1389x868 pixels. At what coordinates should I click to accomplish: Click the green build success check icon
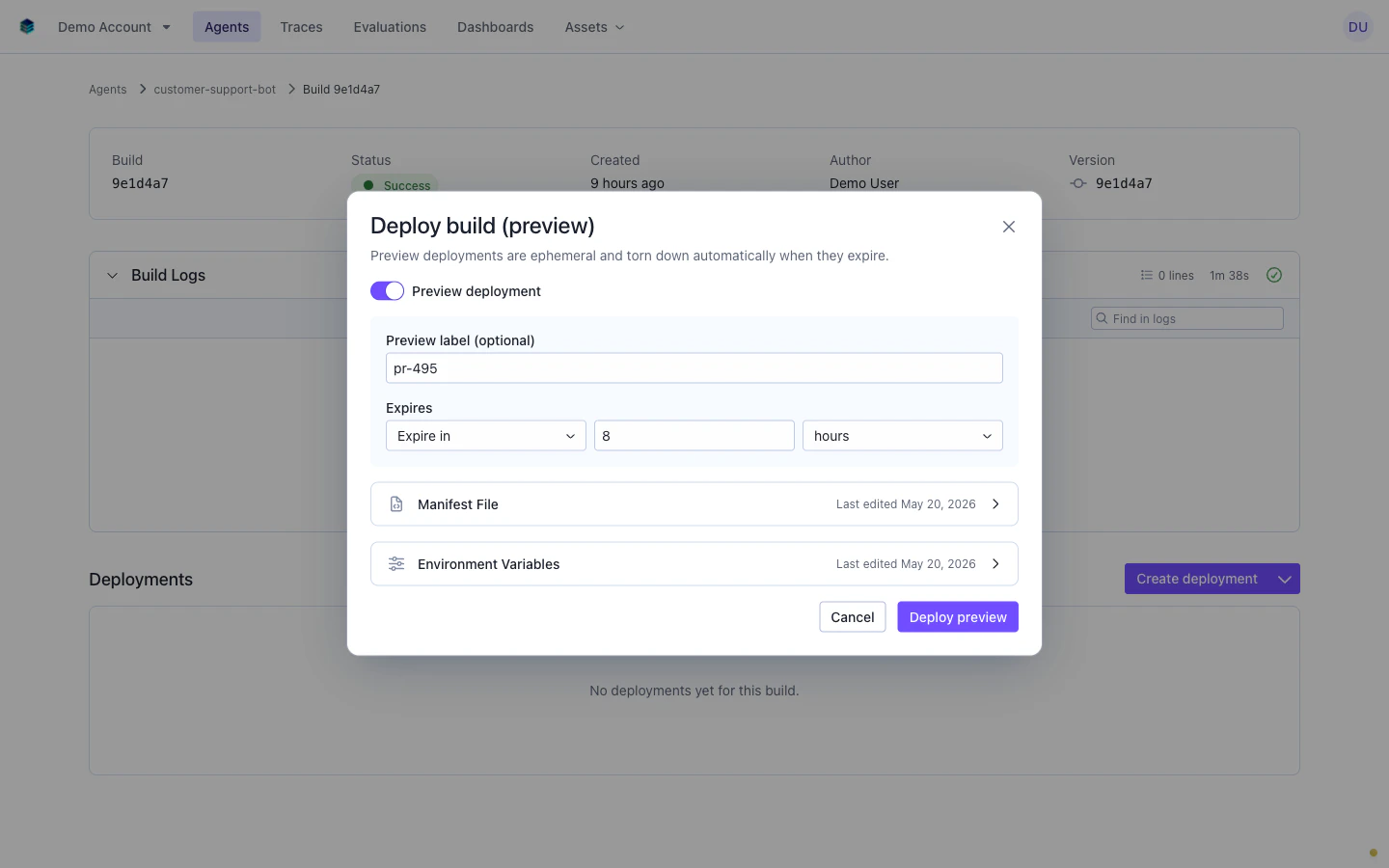[x=1274, y=275]
